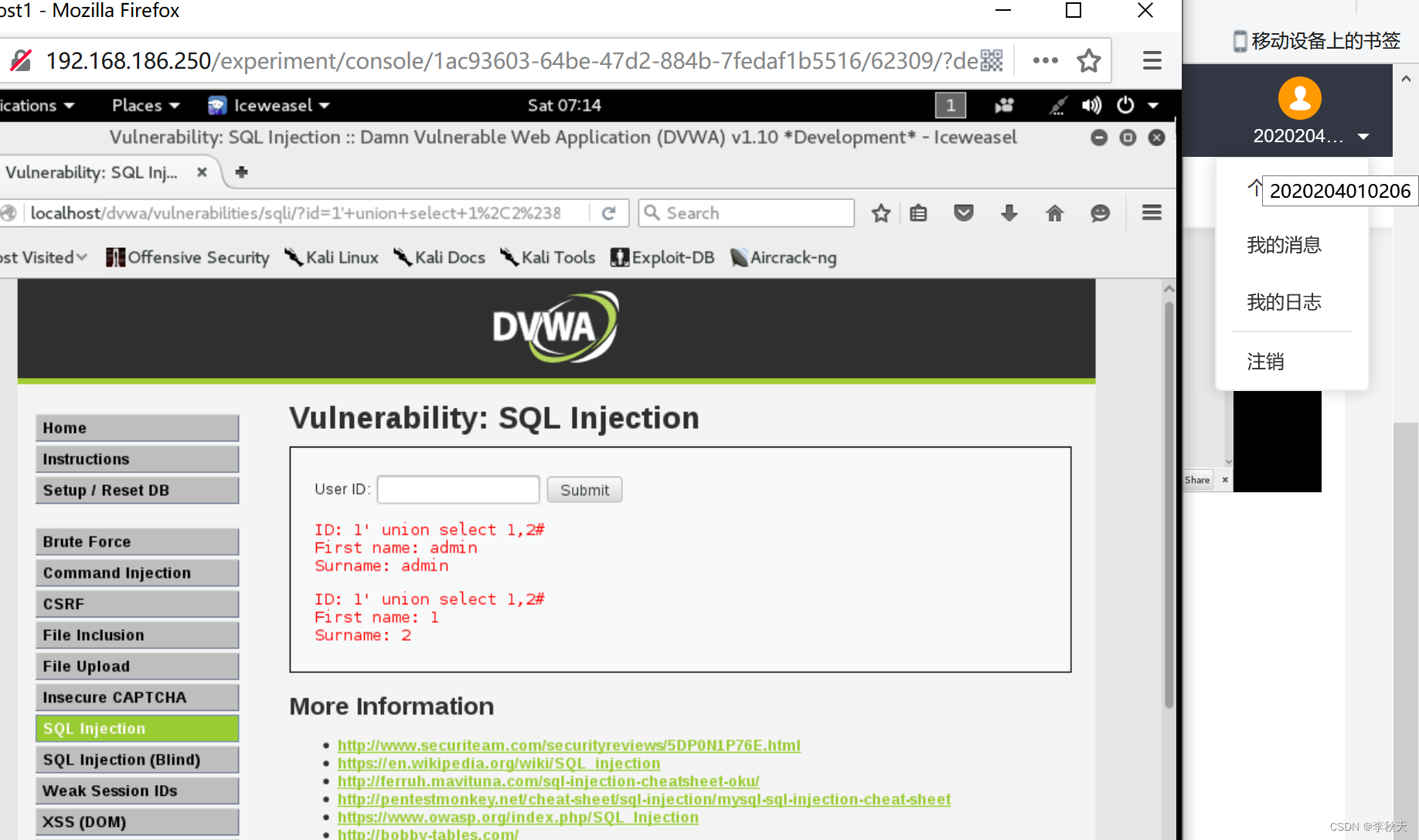The image size is (1419, 840).
Task: Open the Aircrack-ng bookmark
Action: point(783,257)
